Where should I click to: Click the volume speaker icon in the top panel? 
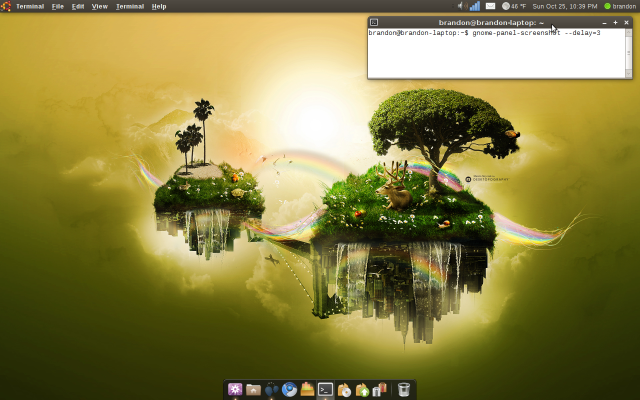click(x=462, y=6)
